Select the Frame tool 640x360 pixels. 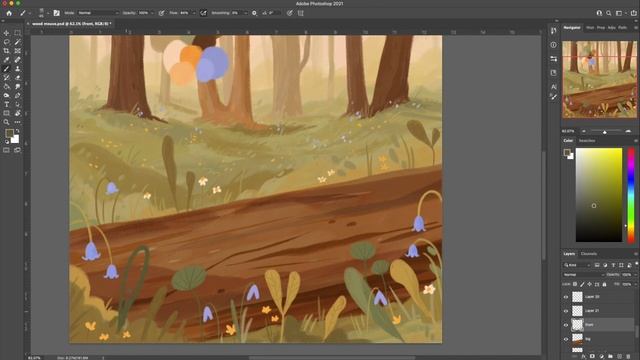pyautogui.click(x=18, y=51)
